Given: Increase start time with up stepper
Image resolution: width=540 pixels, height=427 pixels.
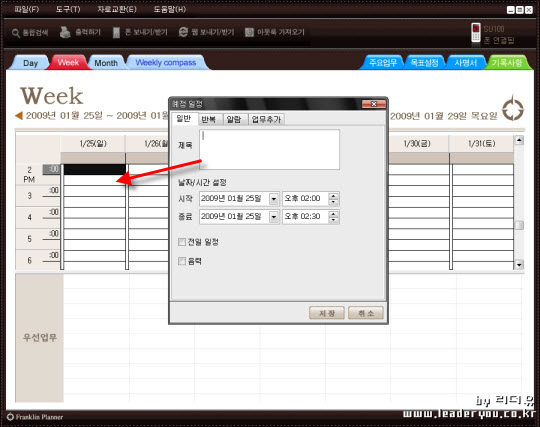Looking at the screenshot, I should tap(333, 196).
